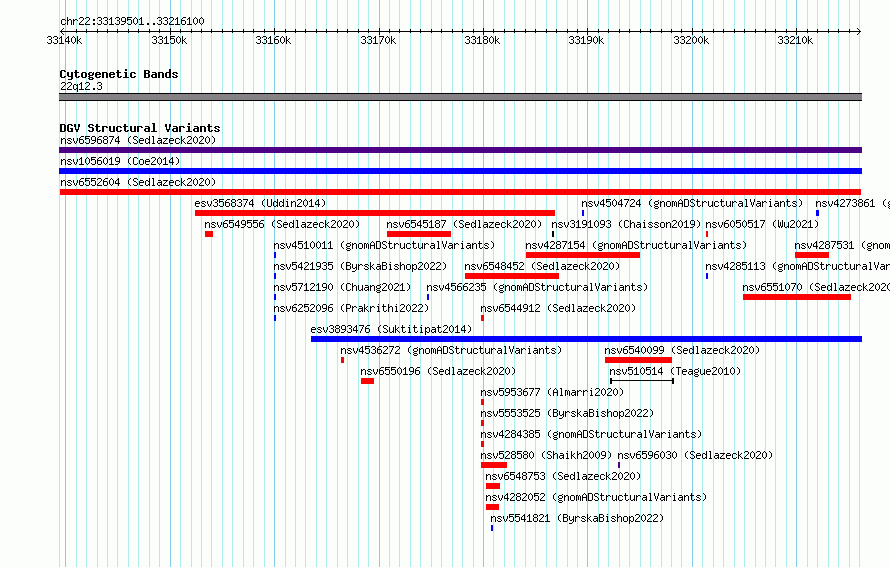Viewport: 890px width, 567px height.
Task: Click the black nsv510514 interval line
Action: (642, 381)
